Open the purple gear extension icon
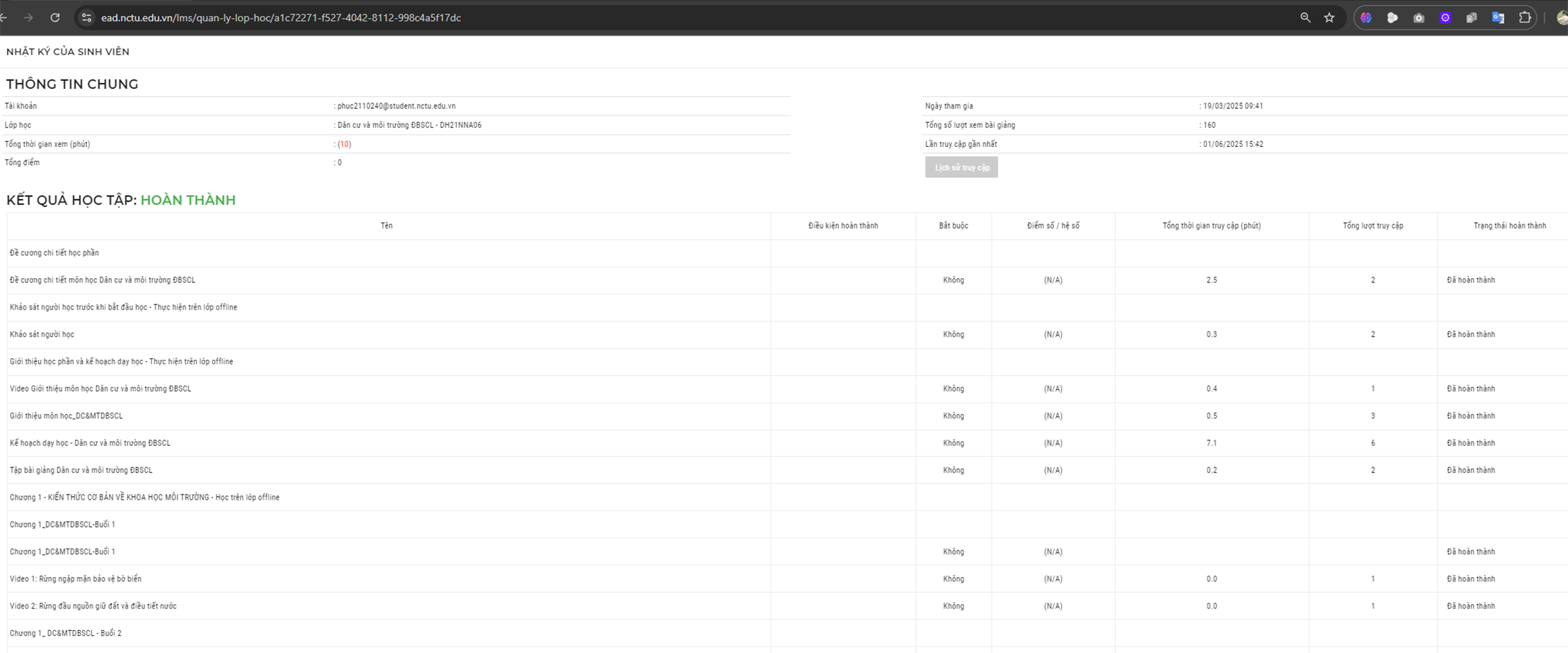Viewport: 1568px width, 653px height. 1445,18
